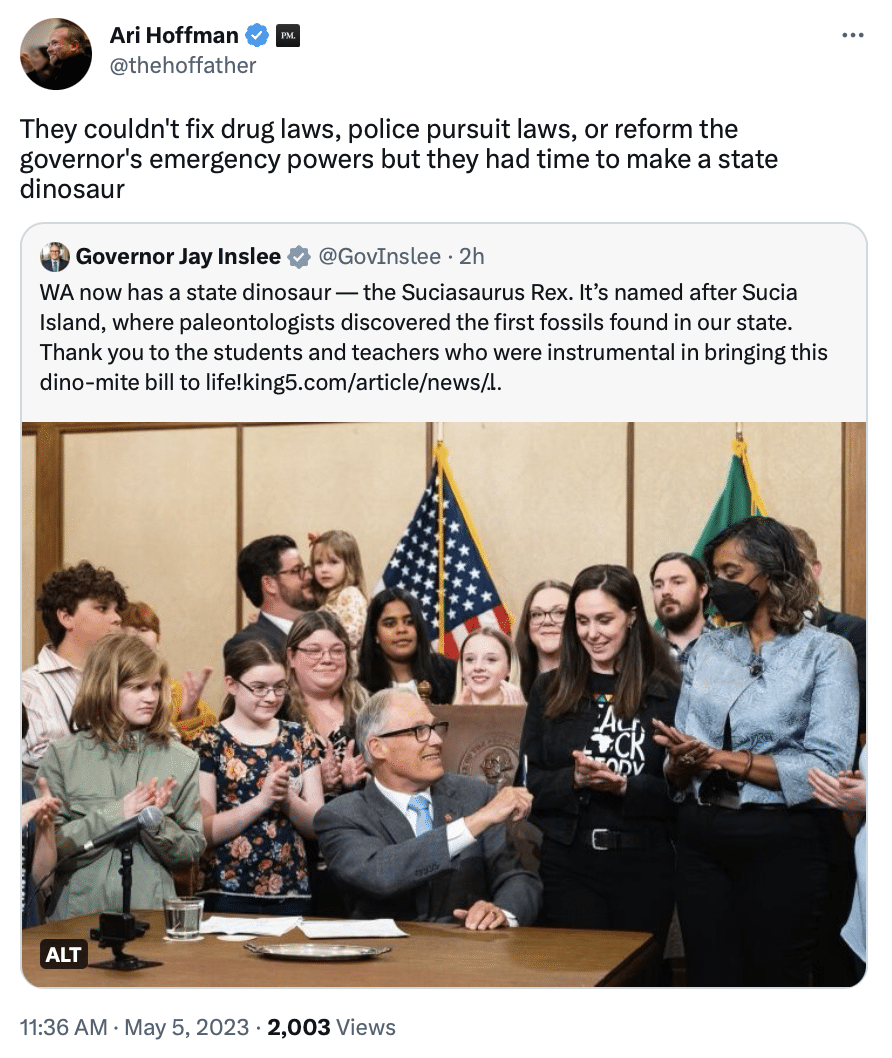This screenshot has width=892, height=1058.
Task: Open the quoted tweet text about Suciasaurus Rex
Action: (x=433, y=337)
